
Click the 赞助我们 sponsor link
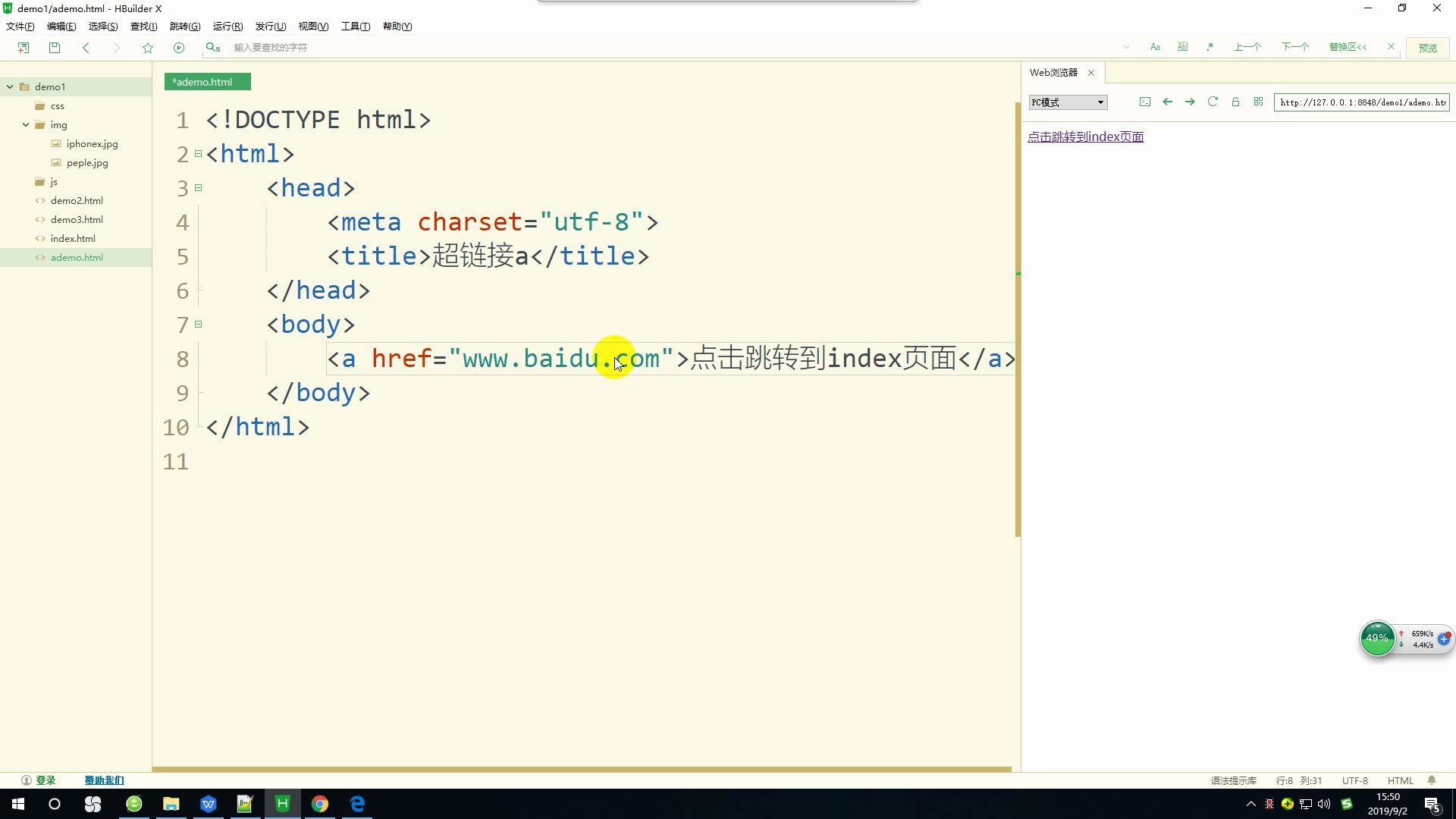point(104,780)
